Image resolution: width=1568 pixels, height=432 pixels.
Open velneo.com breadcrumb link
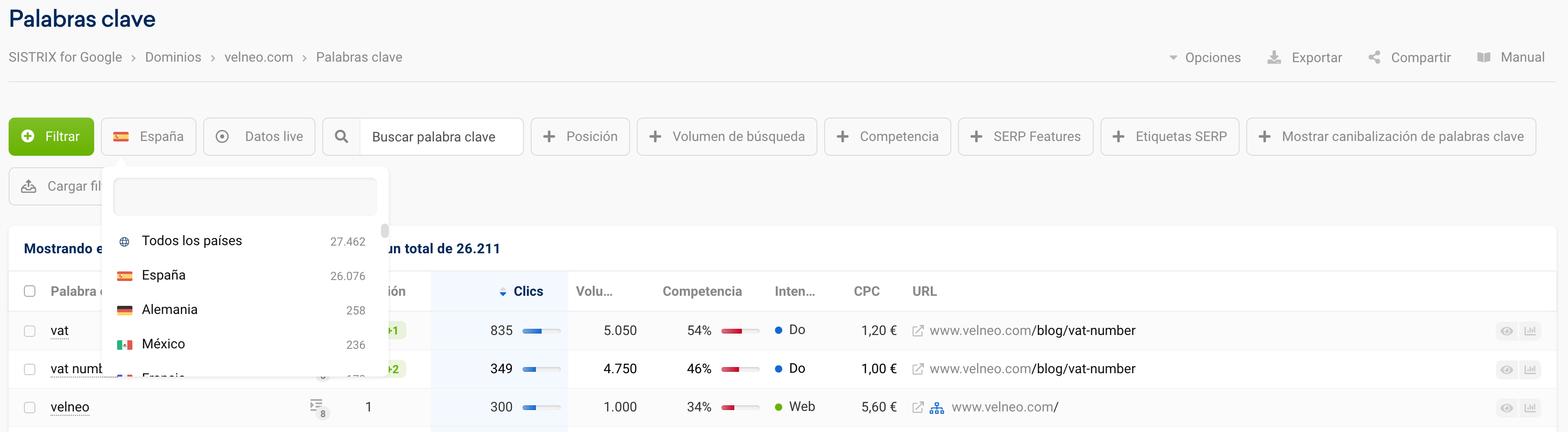pyautogui.click(x=258, y=57)
